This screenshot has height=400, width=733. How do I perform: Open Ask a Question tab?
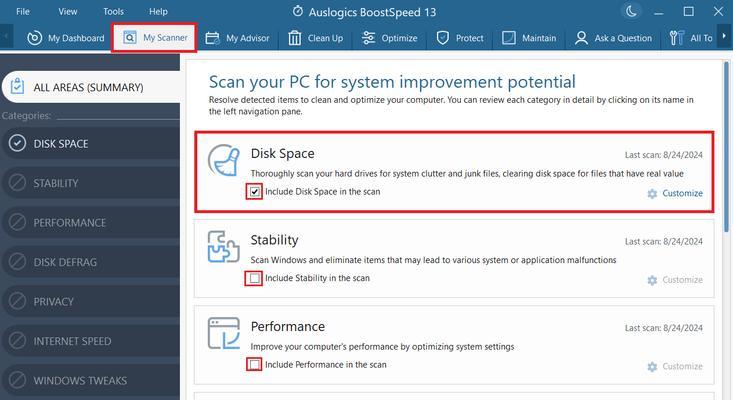(x=613, y=38)
